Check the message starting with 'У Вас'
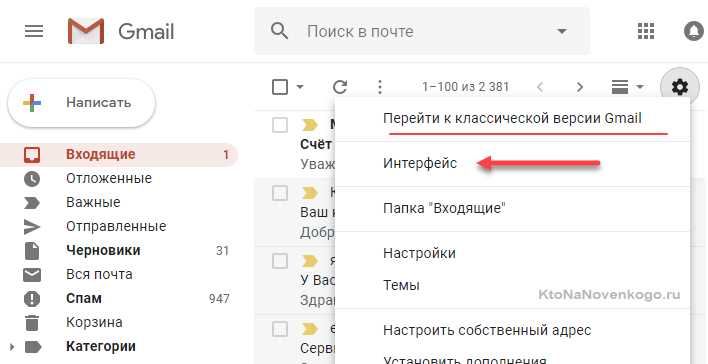 (280, 261)
